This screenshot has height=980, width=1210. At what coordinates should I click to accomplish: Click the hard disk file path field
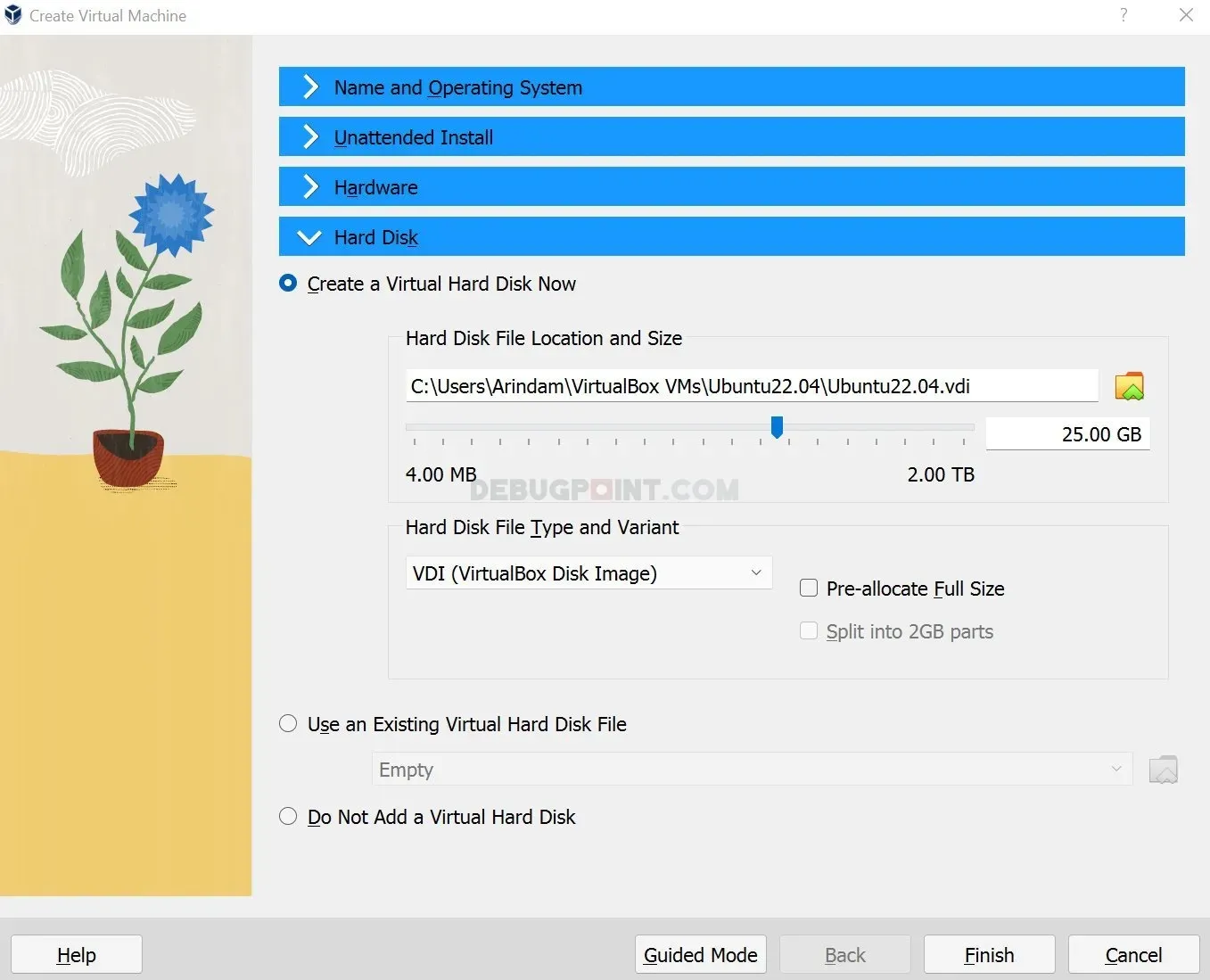[x=751, y=386]
